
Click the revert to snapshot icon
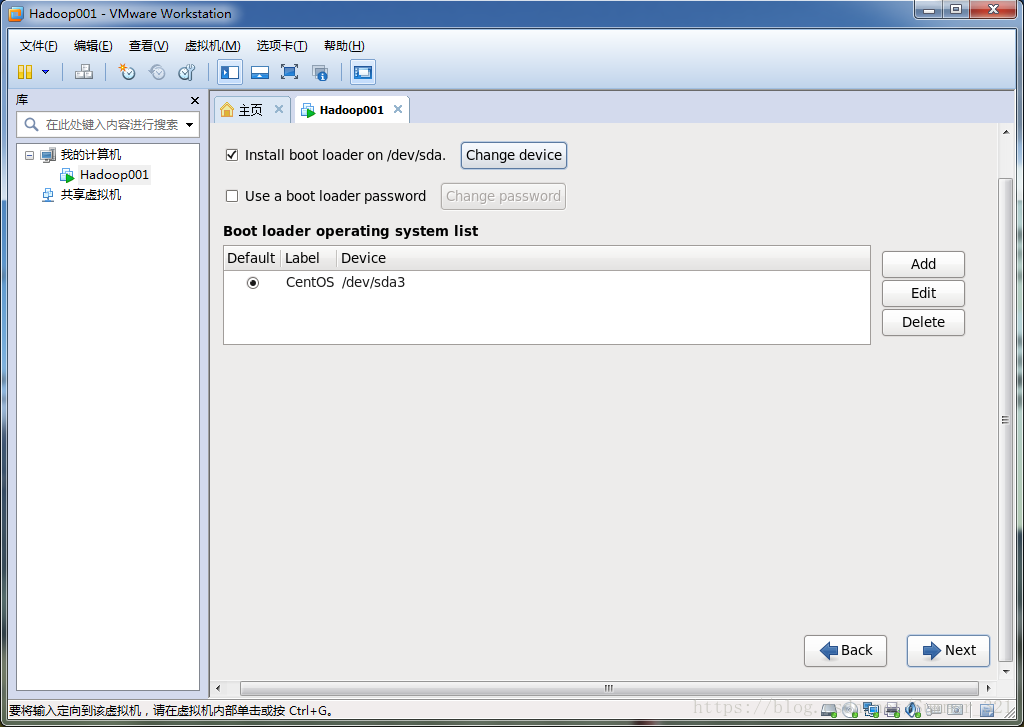tap(157, 72)
